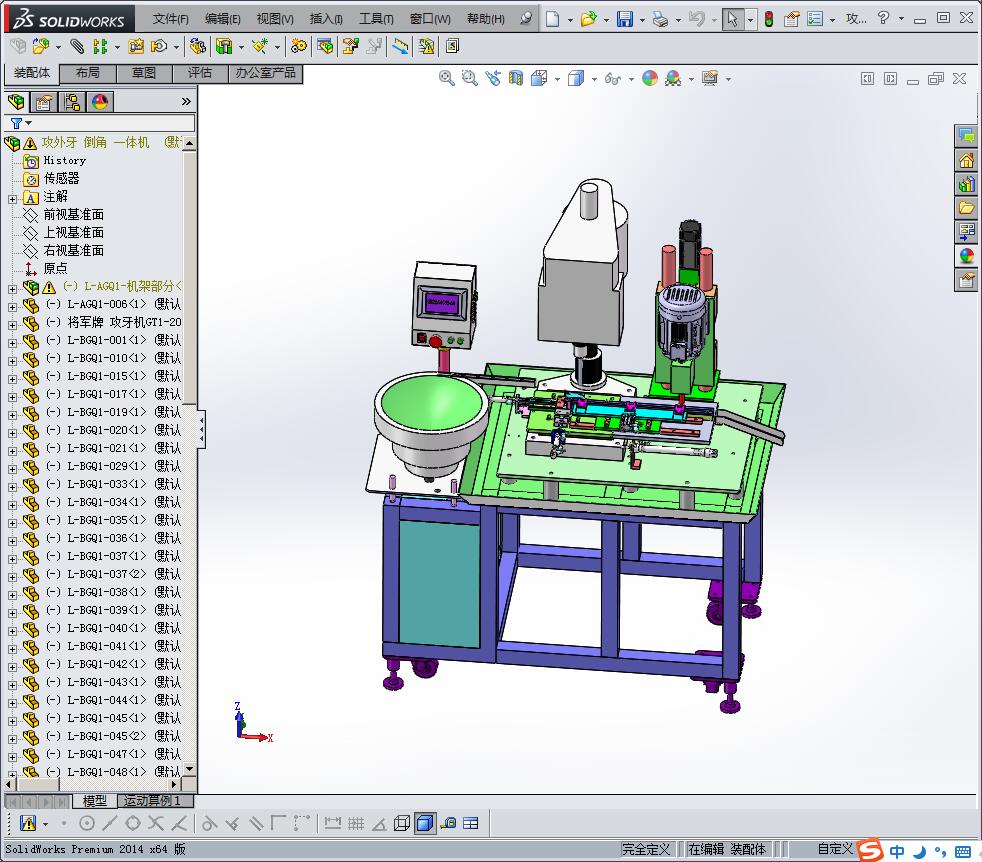Open the DisplayManager tab icon
The image size is (982, 862).
point(100,101)
